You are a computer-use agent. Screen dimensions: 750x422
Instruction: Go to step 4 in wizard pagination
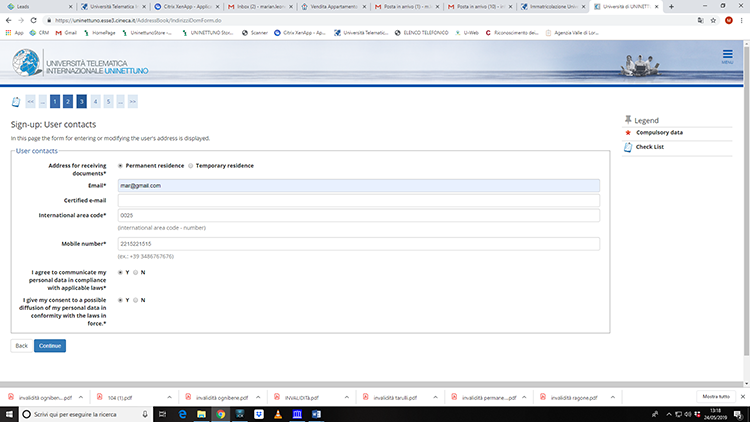(x=95, y=101)
